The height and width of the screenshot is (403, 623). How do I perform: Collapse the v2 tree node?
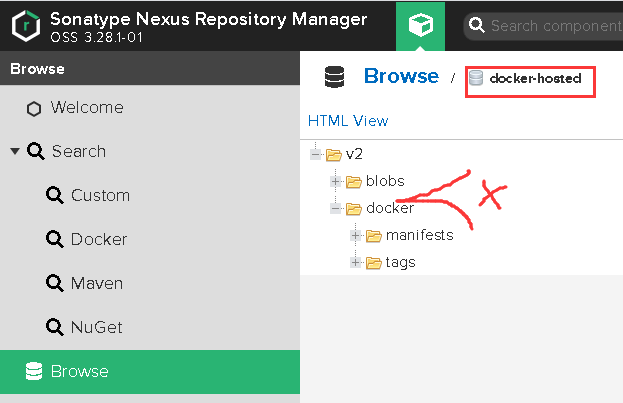point(315,155)
